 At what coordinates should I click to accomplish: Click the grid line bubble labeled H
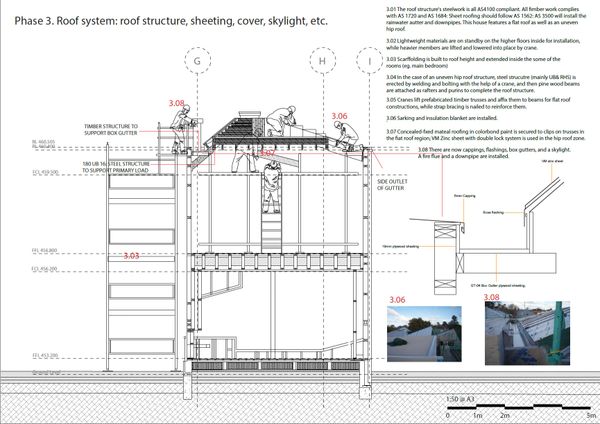coord(323,60)
